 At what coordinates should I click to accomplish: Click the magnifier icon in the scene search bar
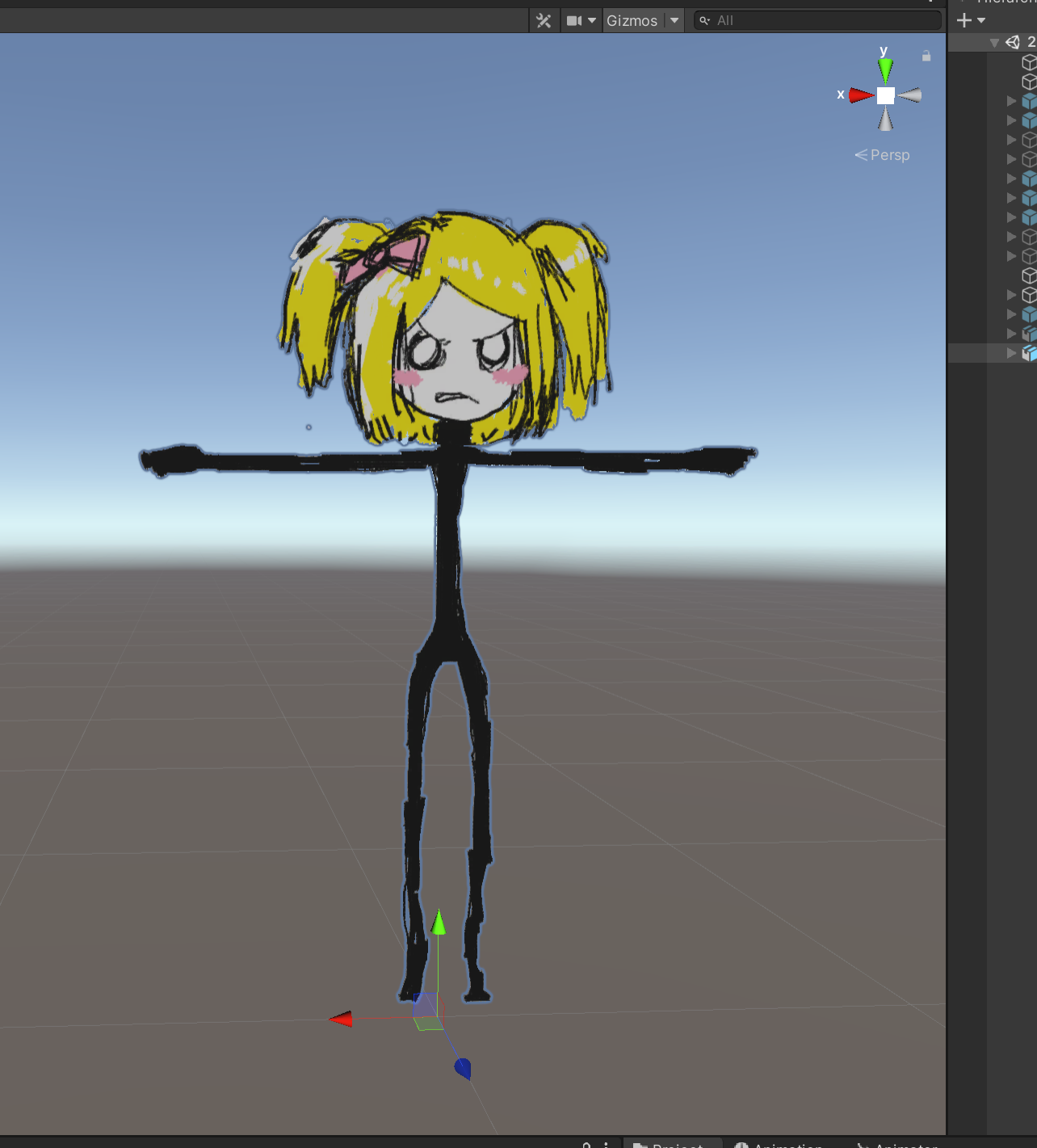703,20
